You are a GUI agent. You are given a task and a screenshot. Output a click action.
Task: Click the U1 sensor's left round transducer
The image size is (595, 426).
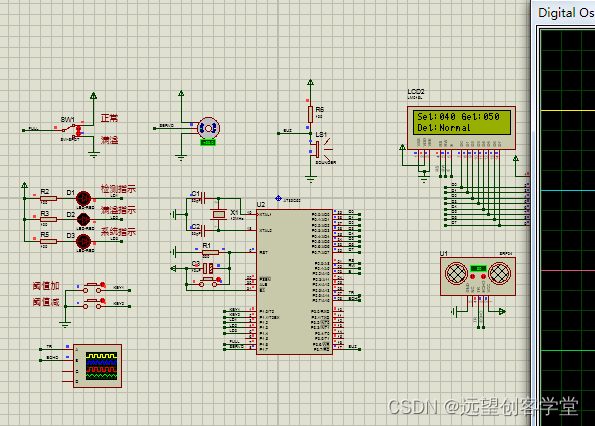click(x=456, y=273)
